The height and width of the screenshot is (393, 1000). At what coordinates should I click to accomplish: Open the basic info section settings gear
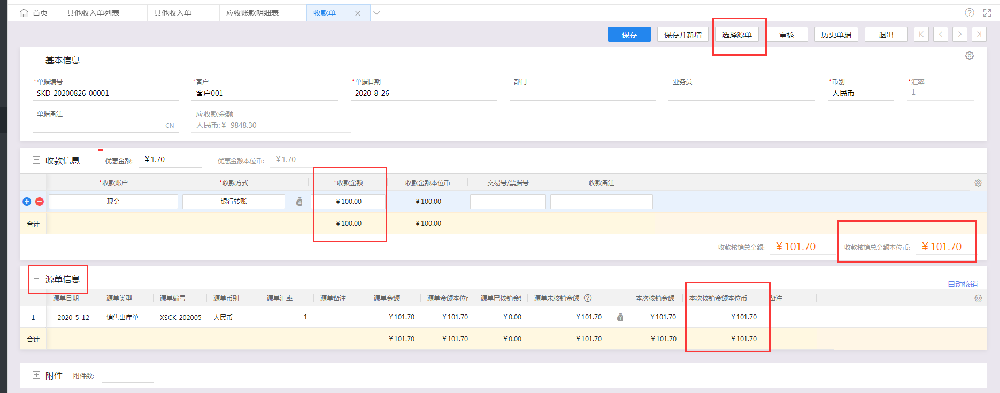(969, 56)
